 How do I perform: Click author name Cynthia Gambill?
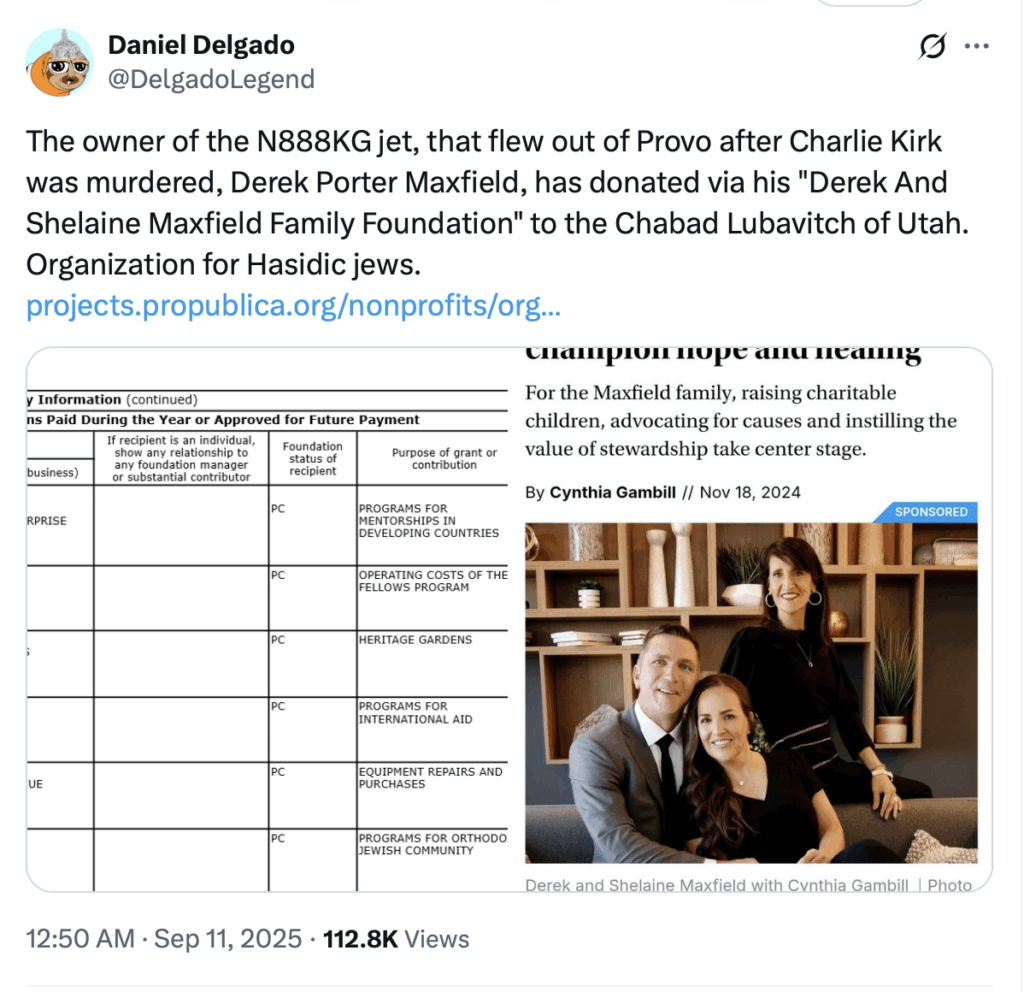(x=612, y=492)
